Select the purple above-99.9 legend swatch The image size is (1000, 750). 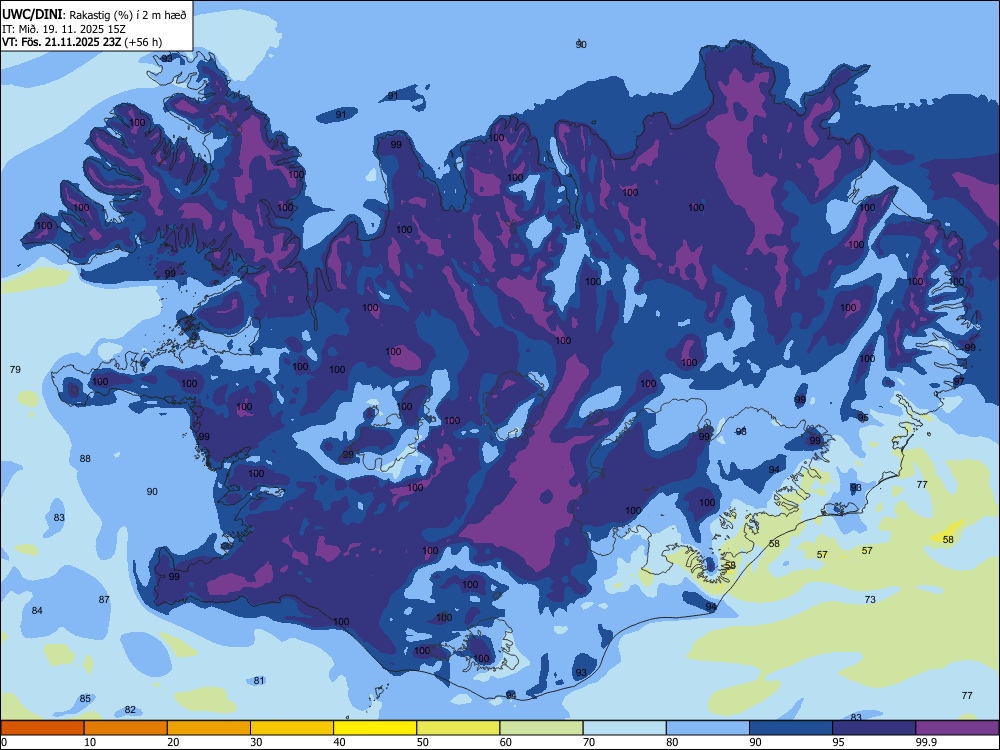957,728
